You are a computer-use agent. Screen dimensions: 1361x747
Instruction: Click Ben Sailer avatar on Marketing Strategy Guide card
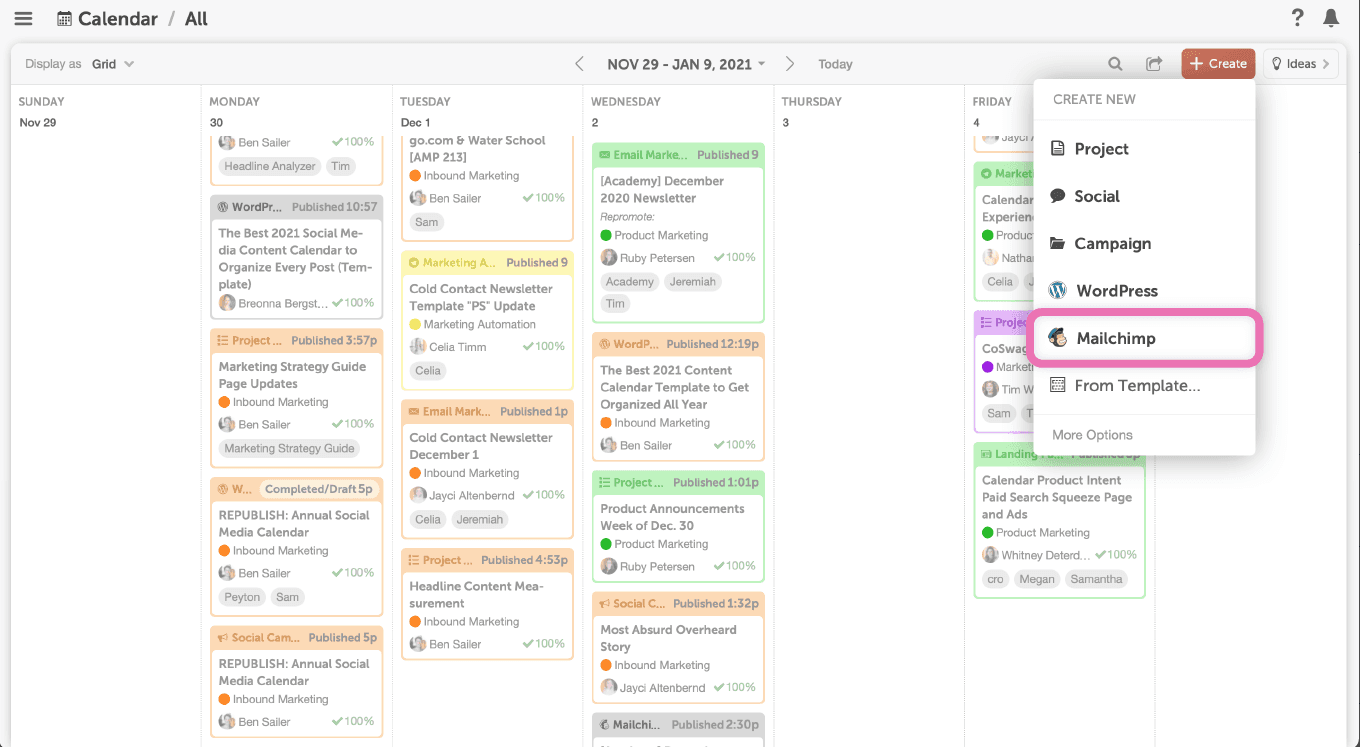click(x=226, y=424)
